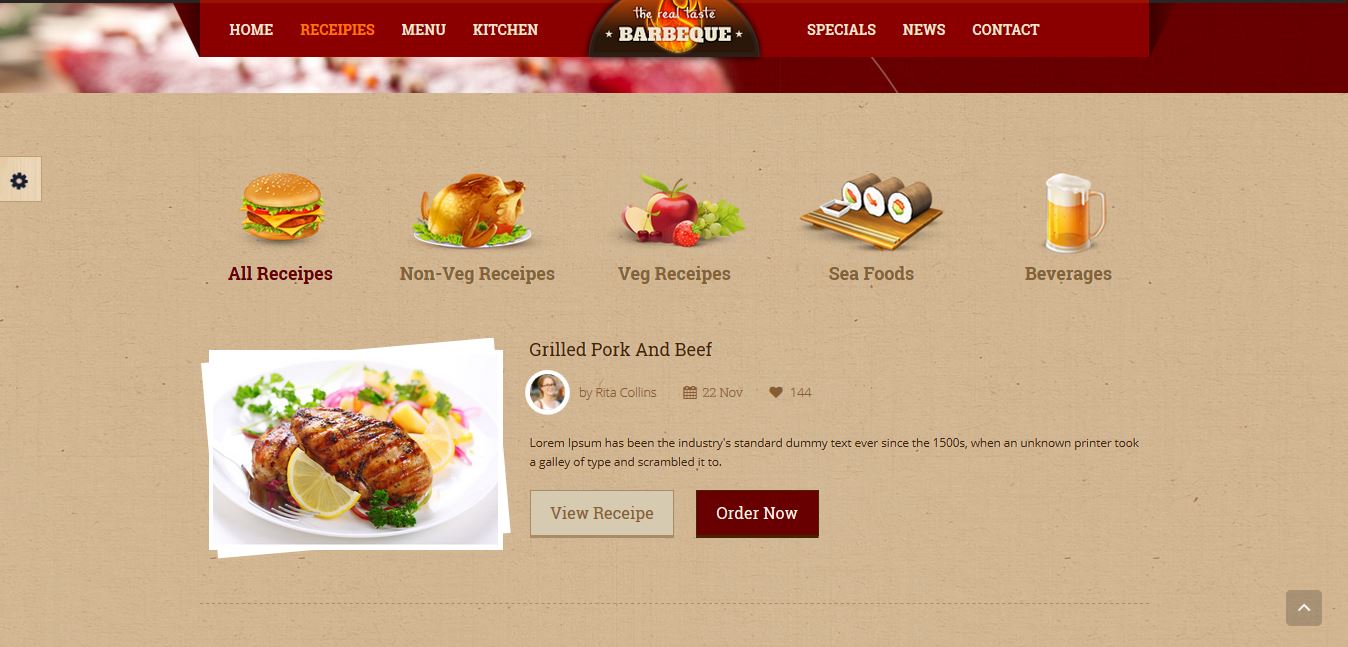Open the Specials navigation item
This screenshot has height=647, width=1348.
[x=841, y=30]
